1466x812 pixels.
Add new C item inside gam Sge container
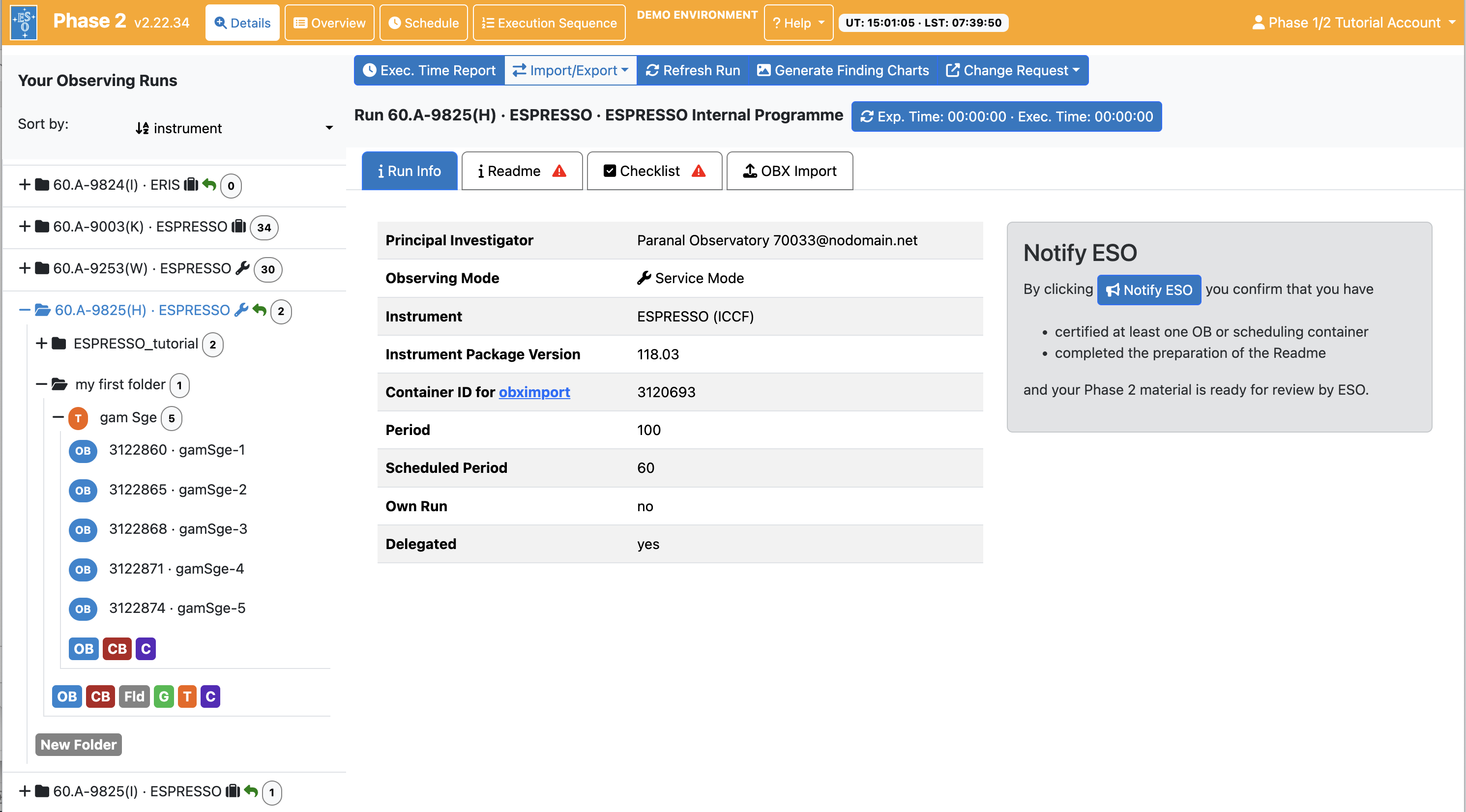click(146, 649)
